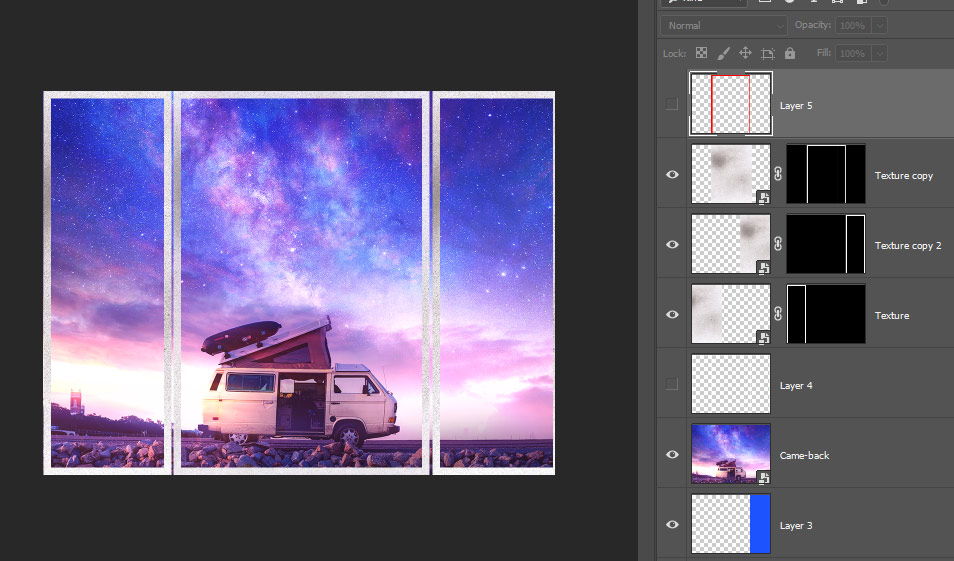Click the mask link icon on Texture copy 2
This screenshot has width=954, height=561.
778,244
